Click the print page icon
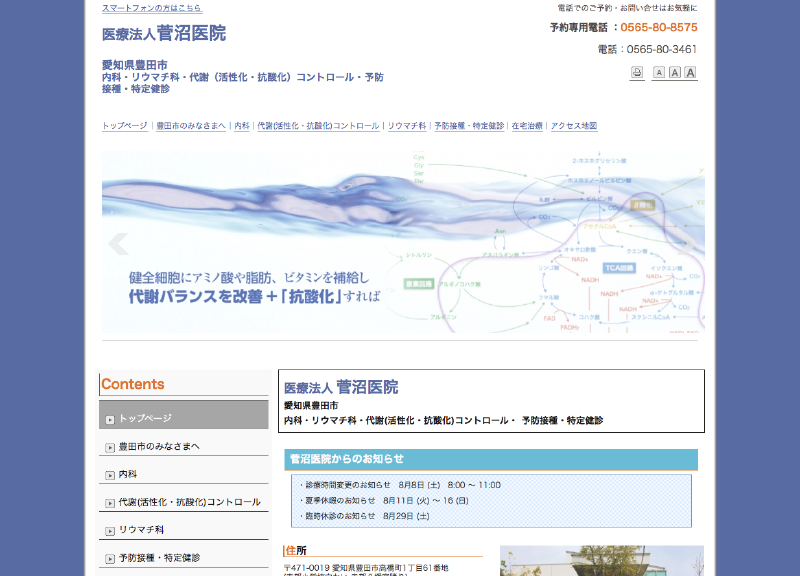The width and height of the screenshot is (800, 576). click(x=637, y=72)
